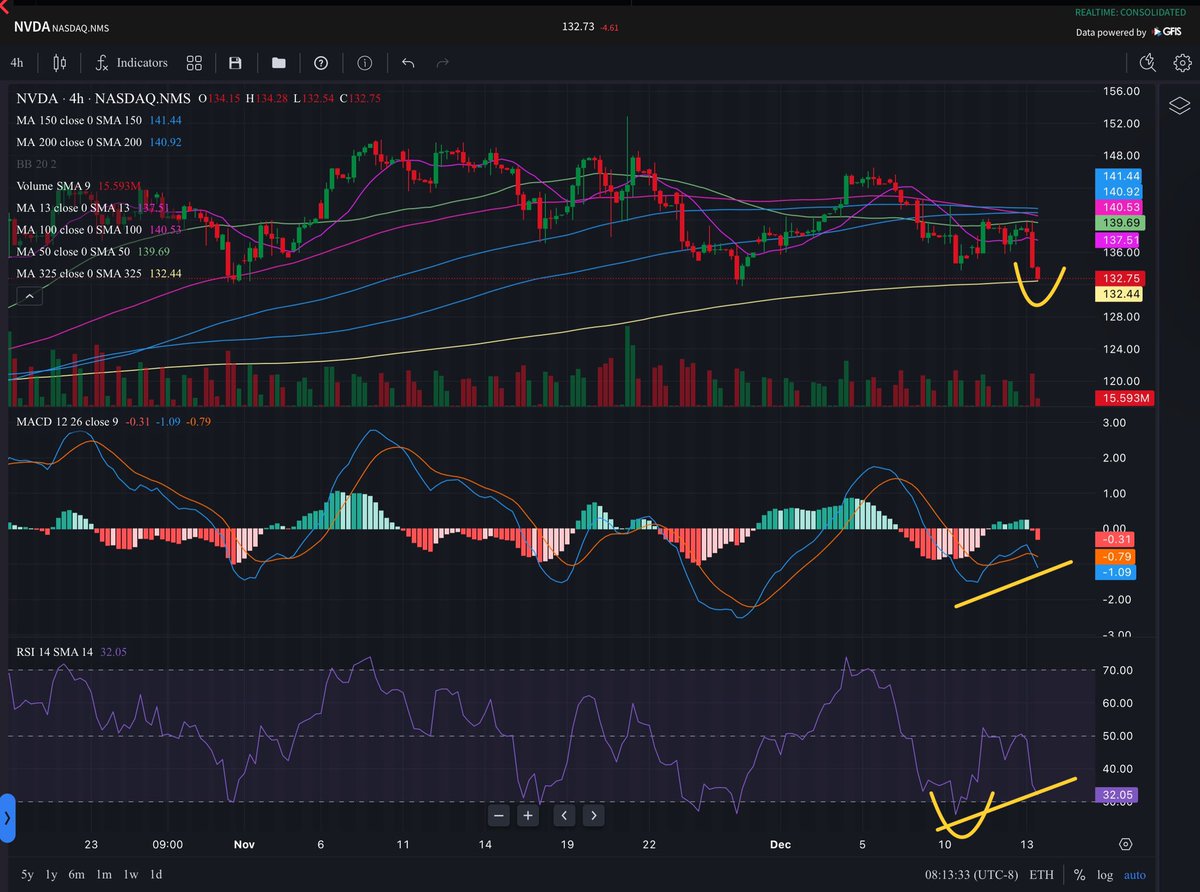Select the MA 200 SMA legend entry

pyautogui.click(x=99, y=142)
